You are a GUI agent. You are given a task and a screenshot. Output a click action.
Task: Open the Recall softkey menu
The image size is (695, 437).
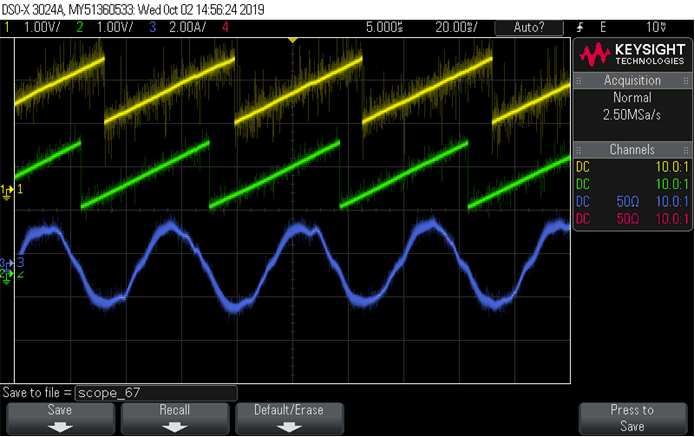click(176, 417)
